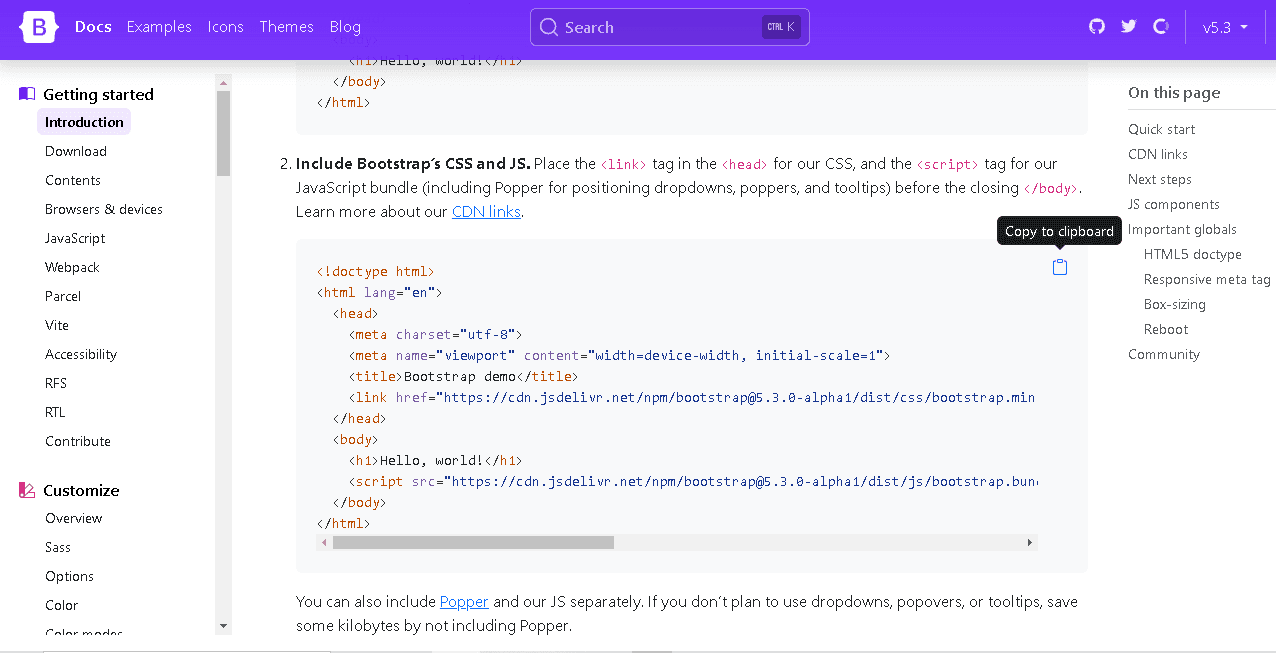Open the v5.3 version dropdown

(1225, 27)
